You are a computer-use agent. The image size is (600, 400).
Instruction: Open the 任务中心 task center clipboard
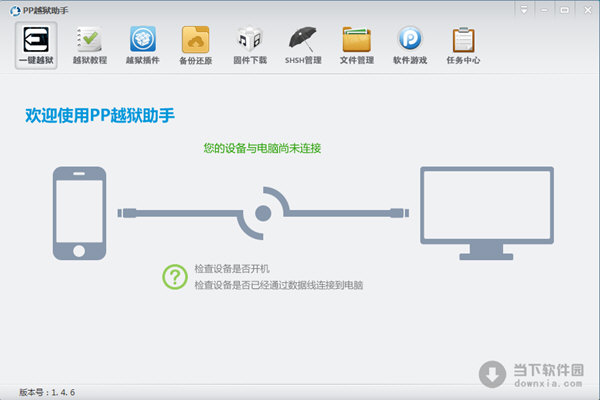pyautogui.click(x=463, y=45)
